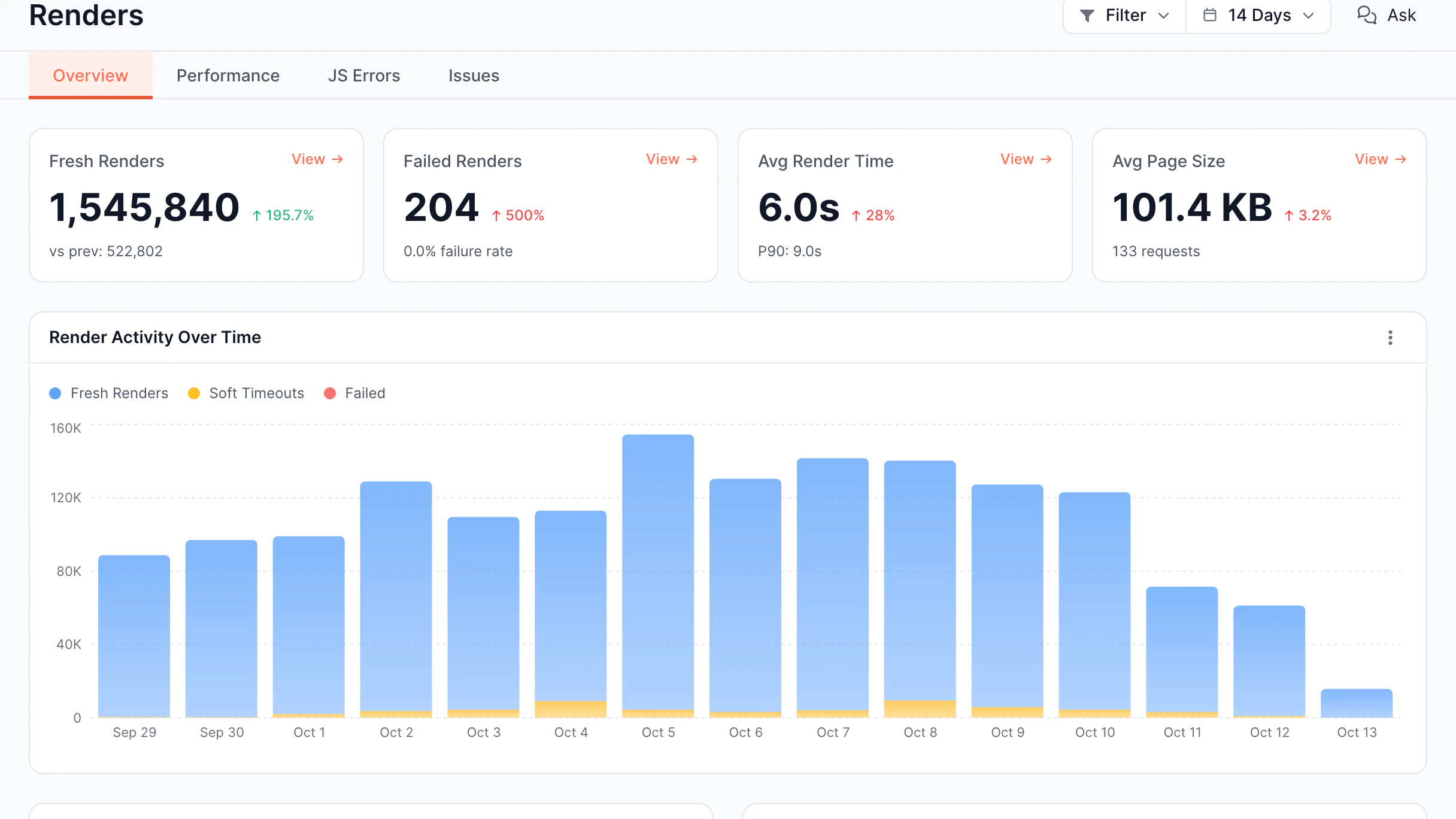Click the 1,545,840 fresh renders value
Screen dimensions: 1456x819
click(144, 208)
